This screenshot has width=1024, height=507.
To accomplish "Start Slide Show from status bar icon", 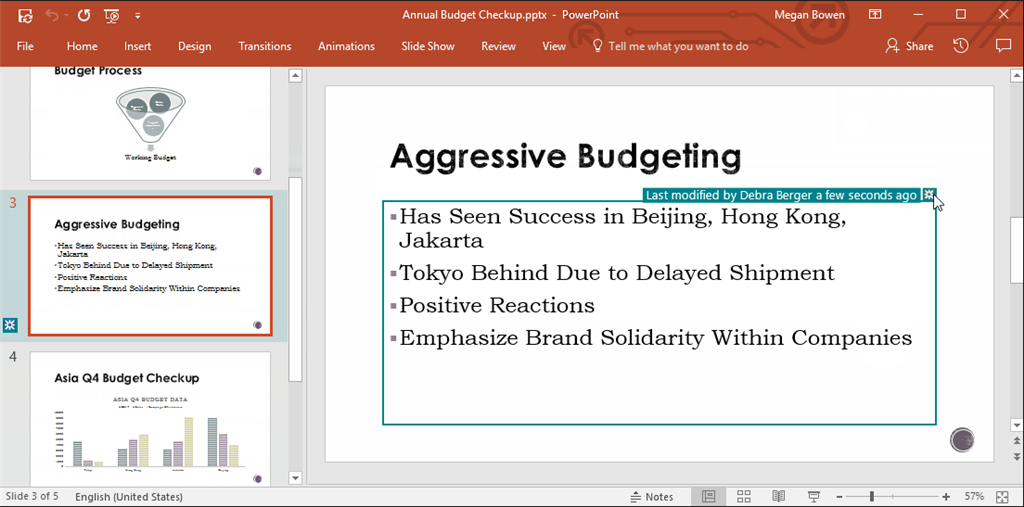I will [814, 496].
